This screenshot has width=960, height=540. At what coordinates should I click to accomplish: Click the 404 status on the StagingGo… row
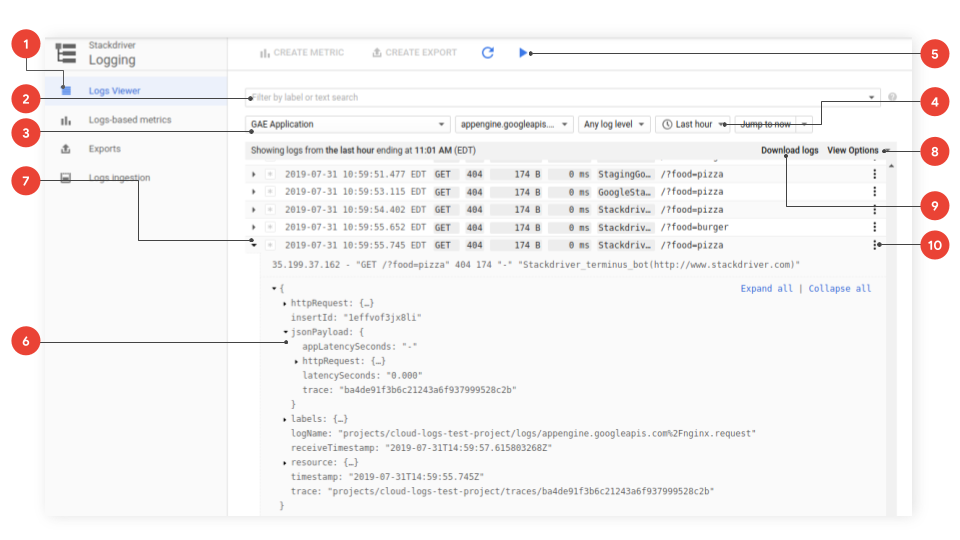tap(474, 174)
